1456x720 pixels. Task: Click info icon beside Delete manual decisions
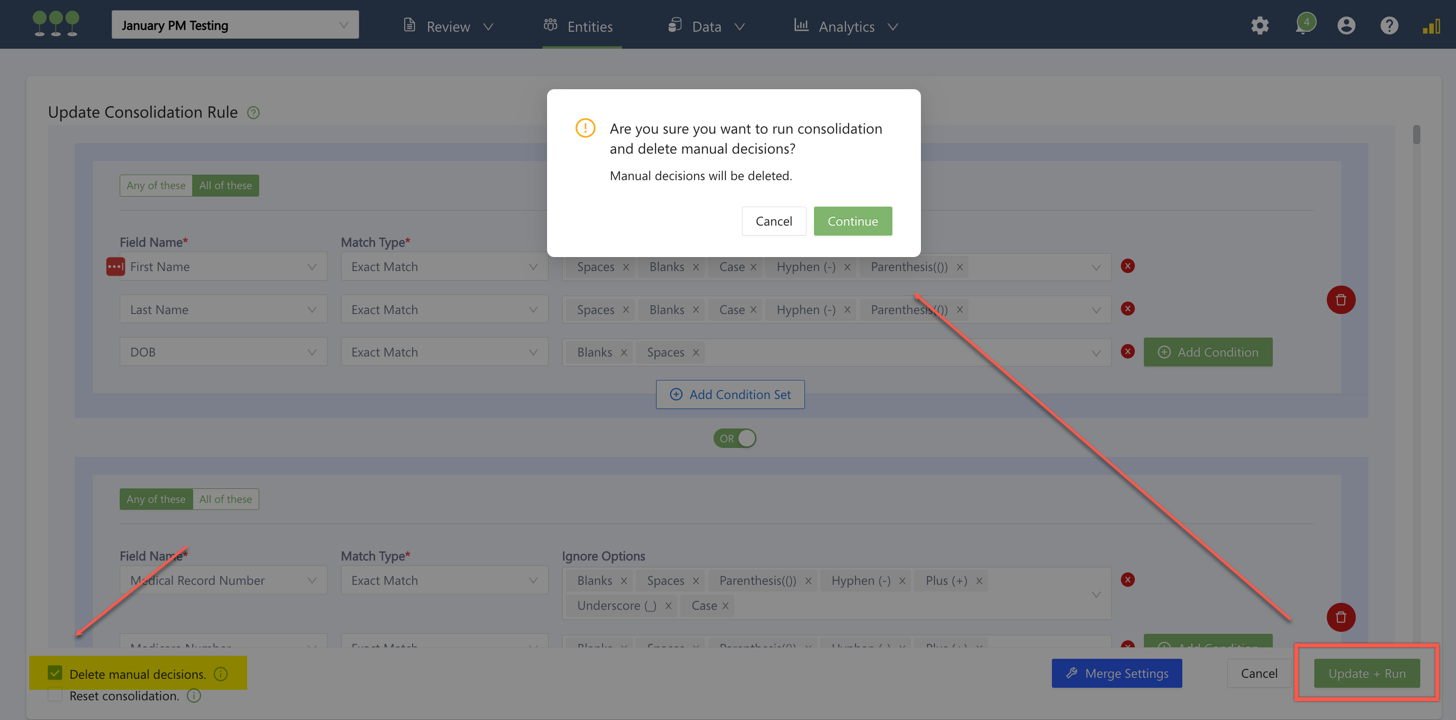click(x=221, y=674)
